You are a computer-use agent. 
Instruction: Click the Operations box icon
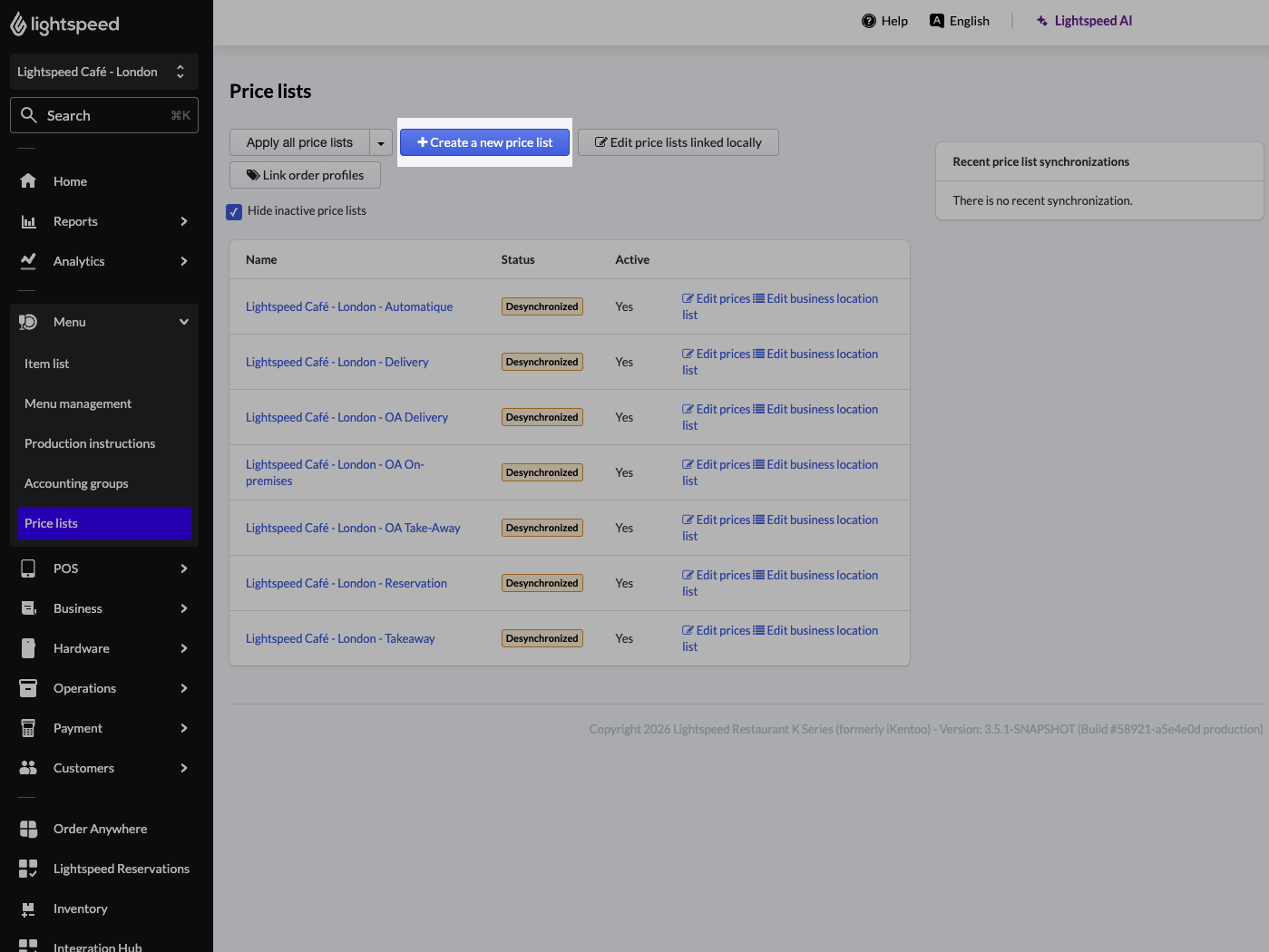[28, 688]
